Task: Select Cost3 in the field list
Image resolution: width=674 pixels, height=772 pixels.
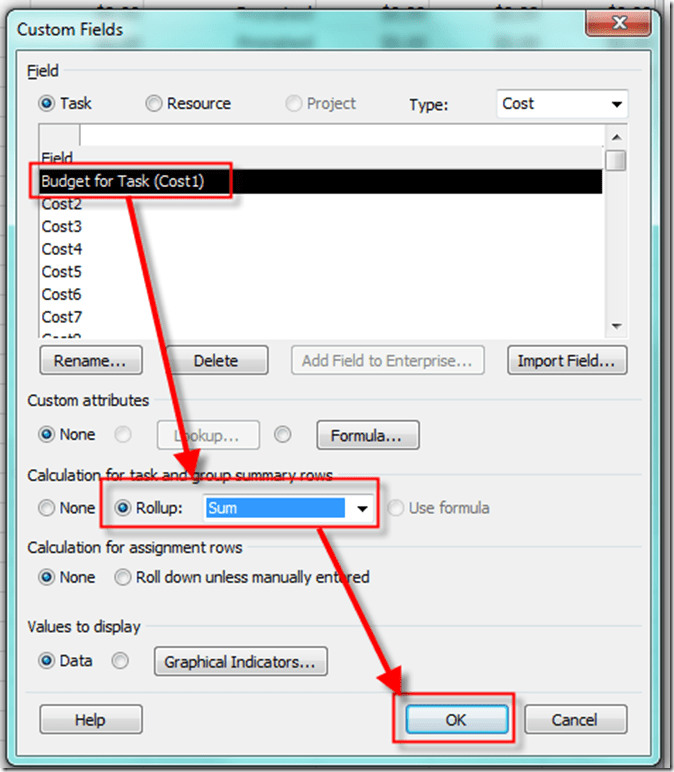Action: tap(62, 226)
